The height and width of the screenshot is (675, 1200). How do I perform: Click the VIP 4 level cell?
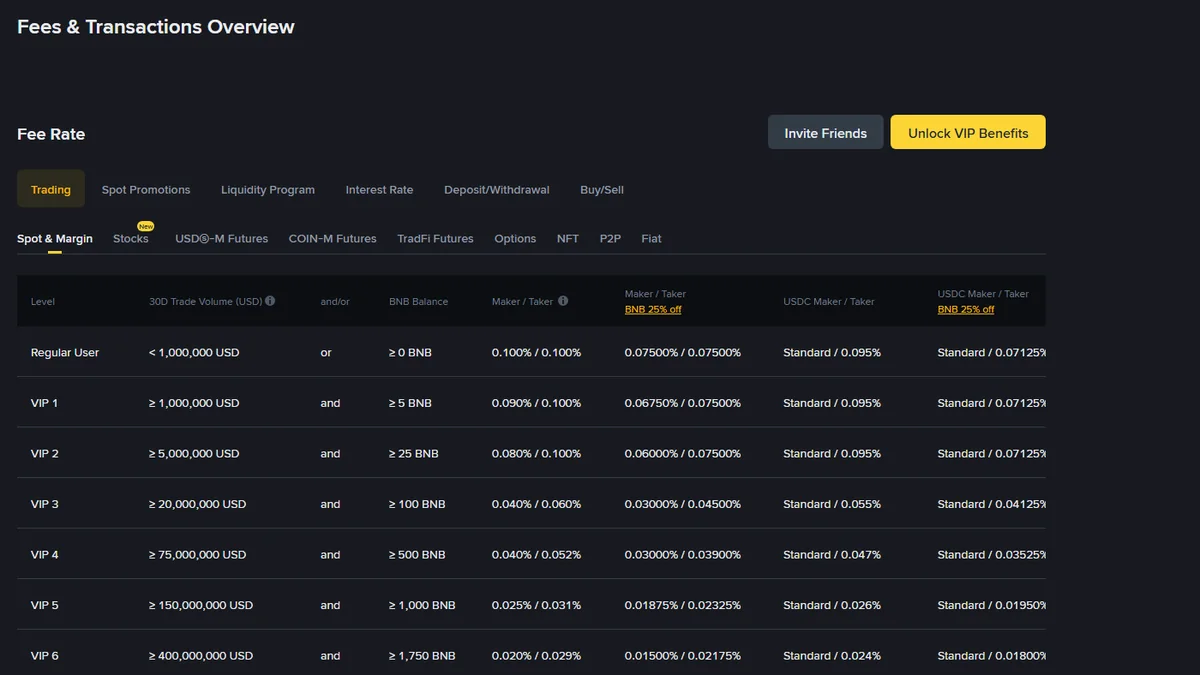pyautogui.click(x=45, y=554)
